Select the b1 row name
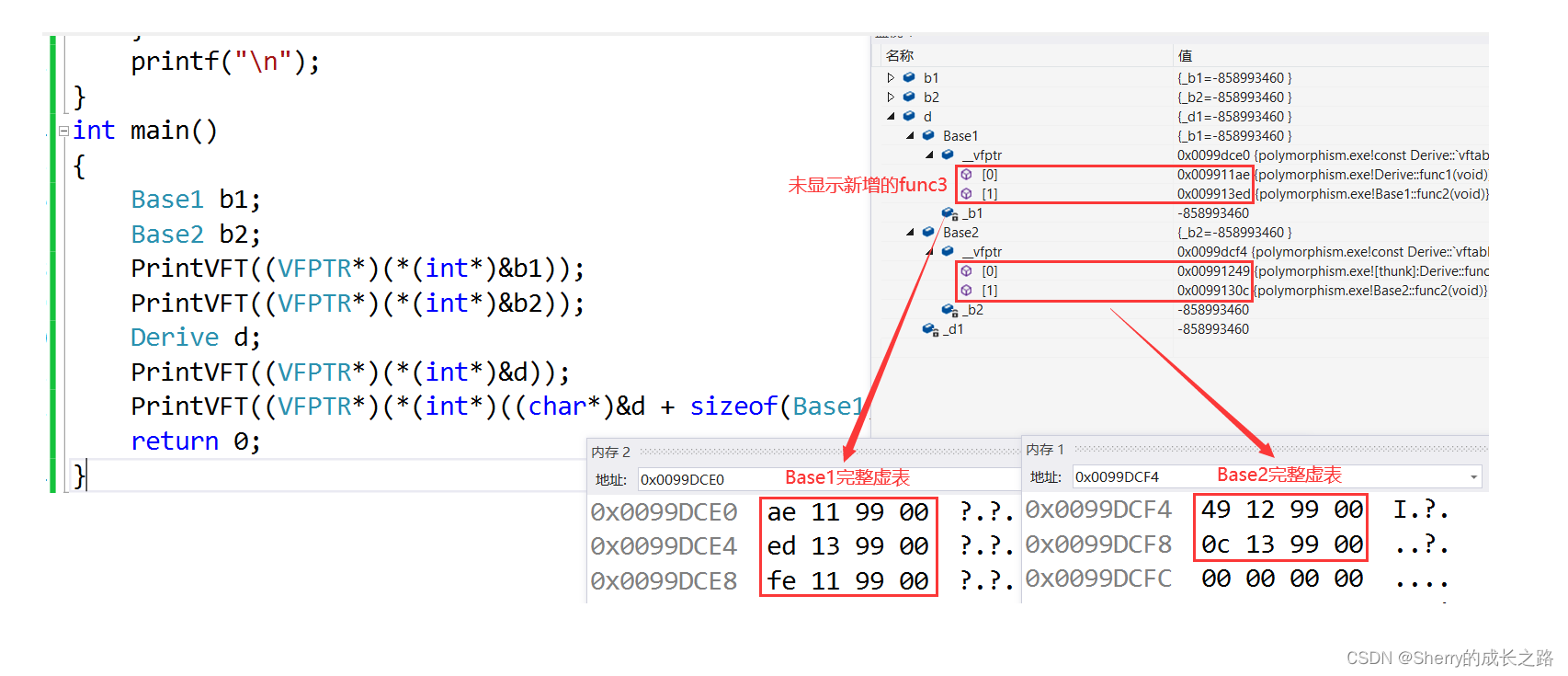Viewport: 1568px width, 676px height. click(x=931, y=77)
